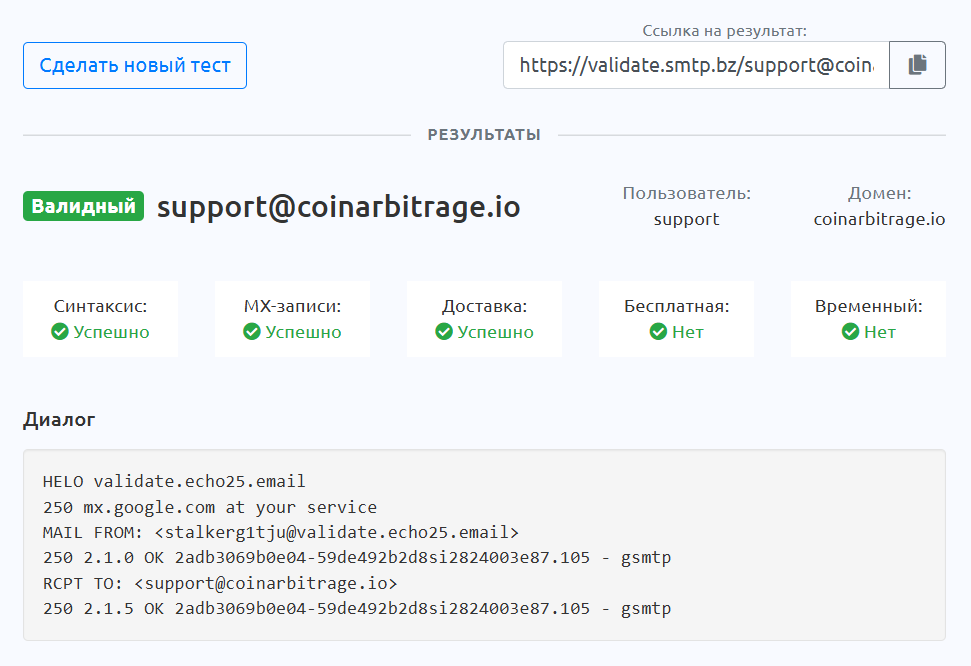Click the 'Временный:' label
This screenshot has height=666, width=971.
click(868, 306)
